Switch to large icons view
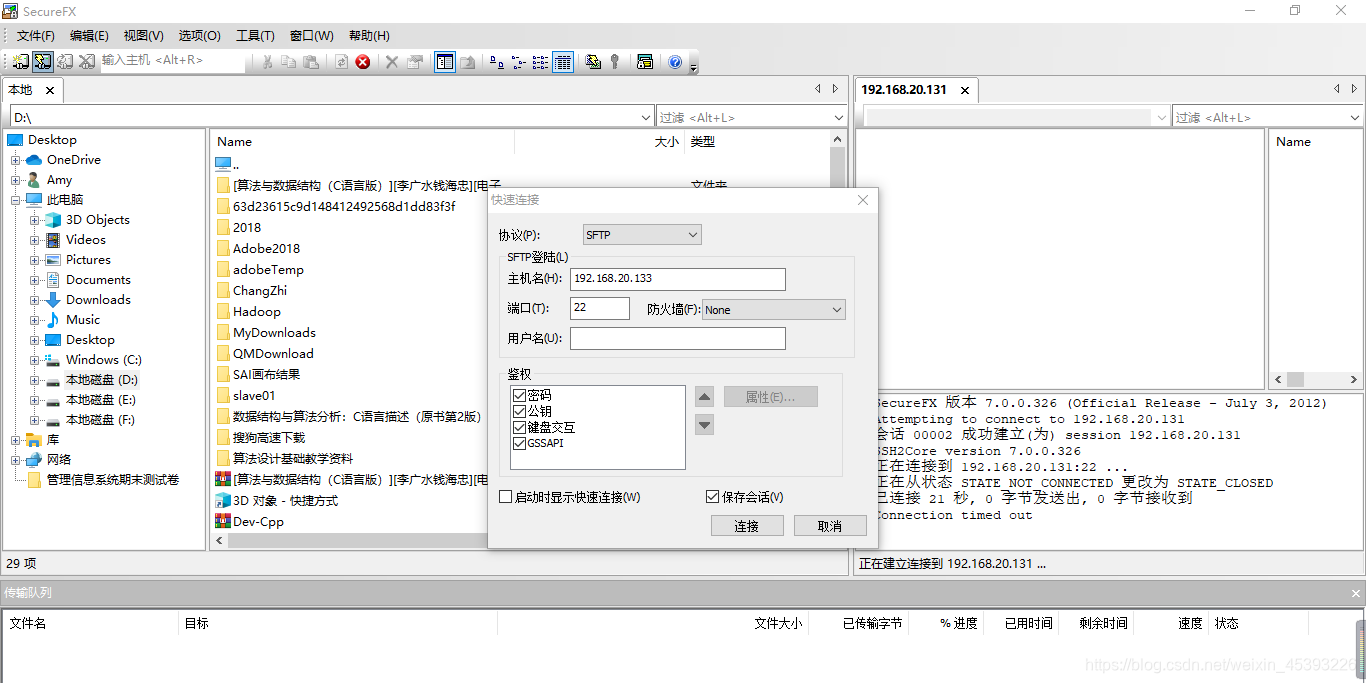 (497, 61)
